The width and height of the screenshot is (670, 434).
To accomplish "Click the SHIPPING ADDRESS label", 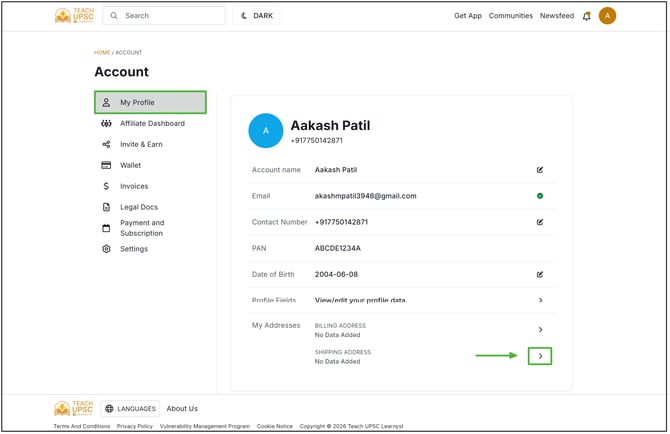I will (344, 353).
